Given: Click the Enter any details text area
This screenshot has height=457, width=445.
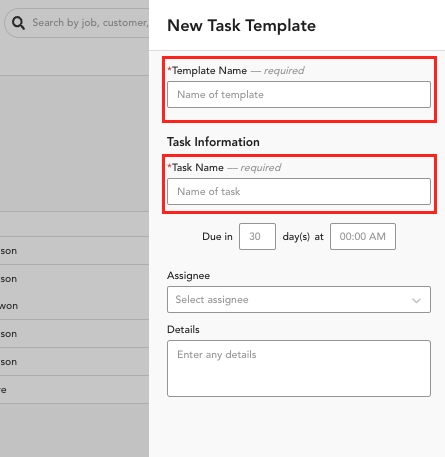Looking at the screenshot, I should point(299,368).
